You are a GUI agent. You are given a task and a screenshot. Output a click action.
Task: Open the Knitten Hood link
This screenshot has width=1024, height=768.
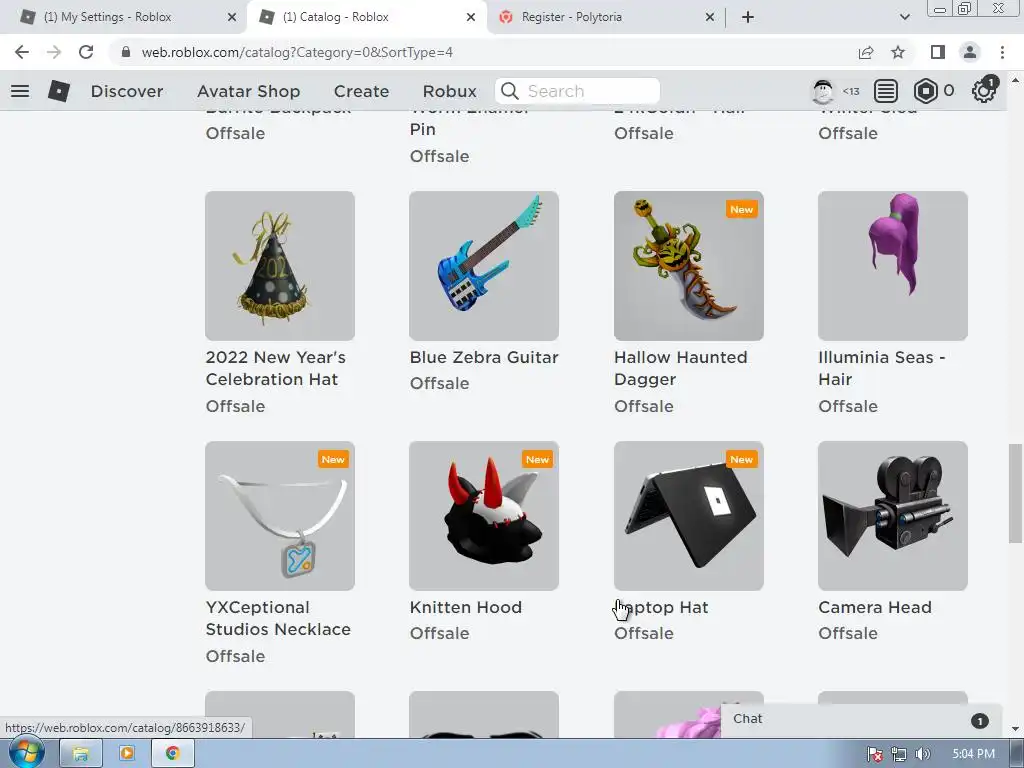(x=466, y=607)
